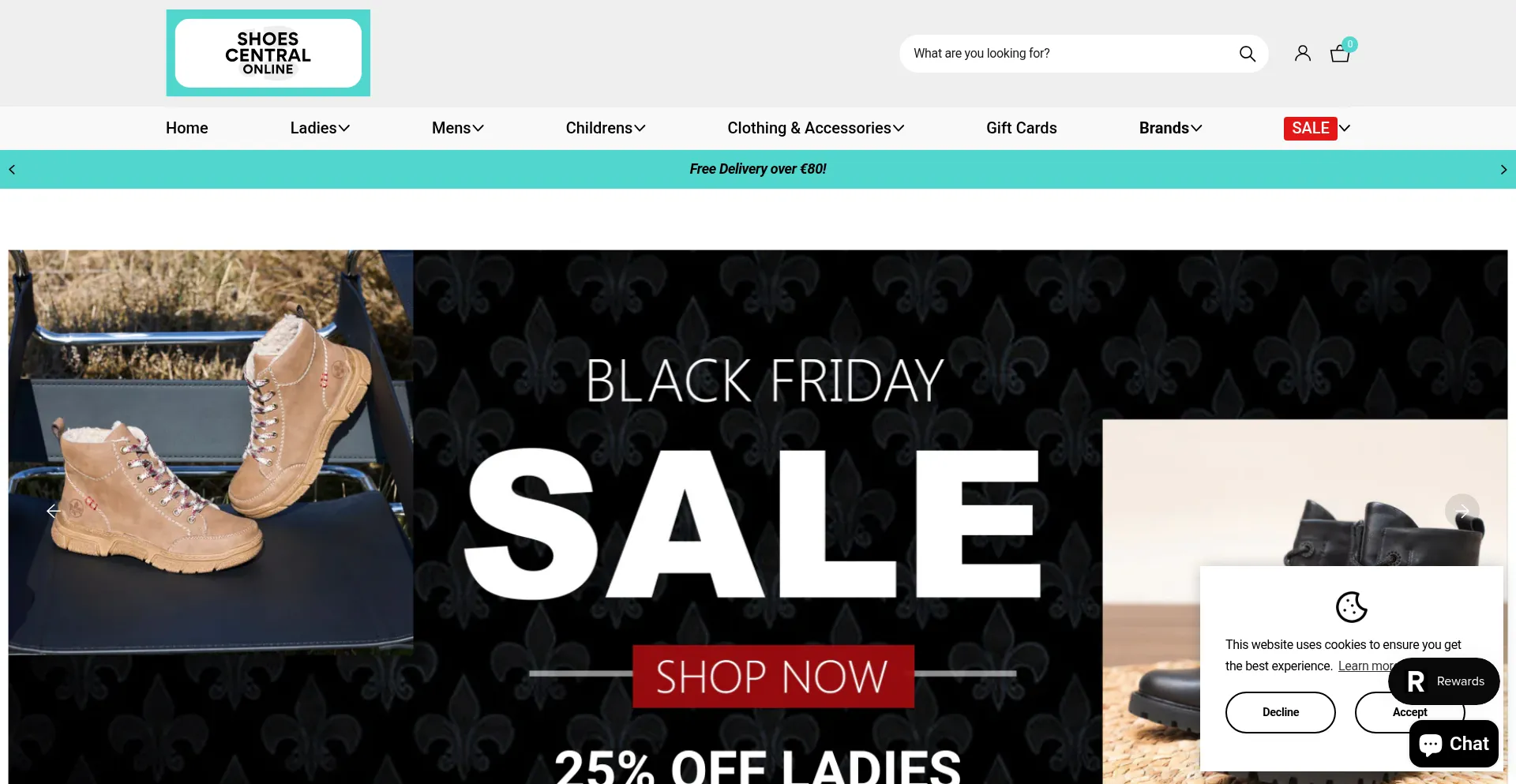Image resolution: width=1516 pixels, height=784 pixels.
Task: Expand the Mens menu dropdown
Action: (458, 128)
